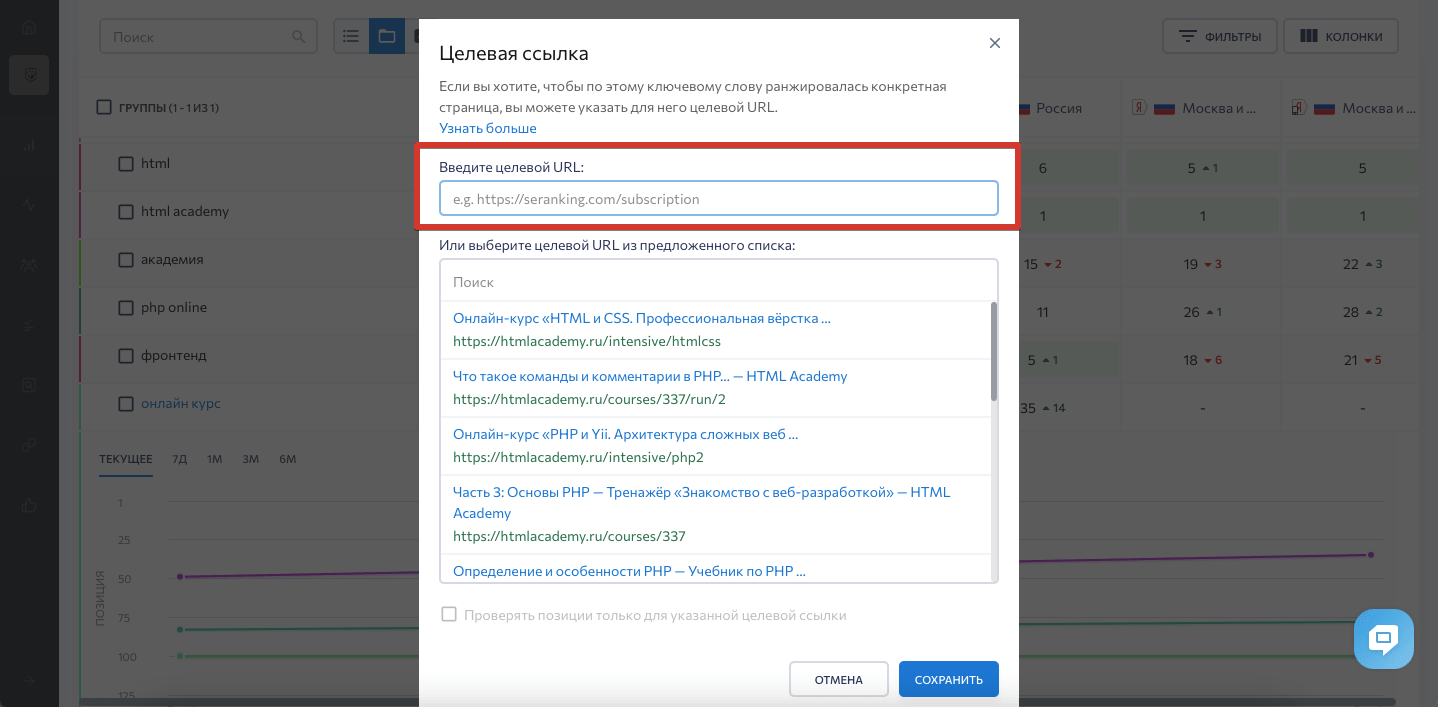The width and height of the screenshot is (1438, 707).
Task: Click the Россия column header
Action: (1058, 108)
